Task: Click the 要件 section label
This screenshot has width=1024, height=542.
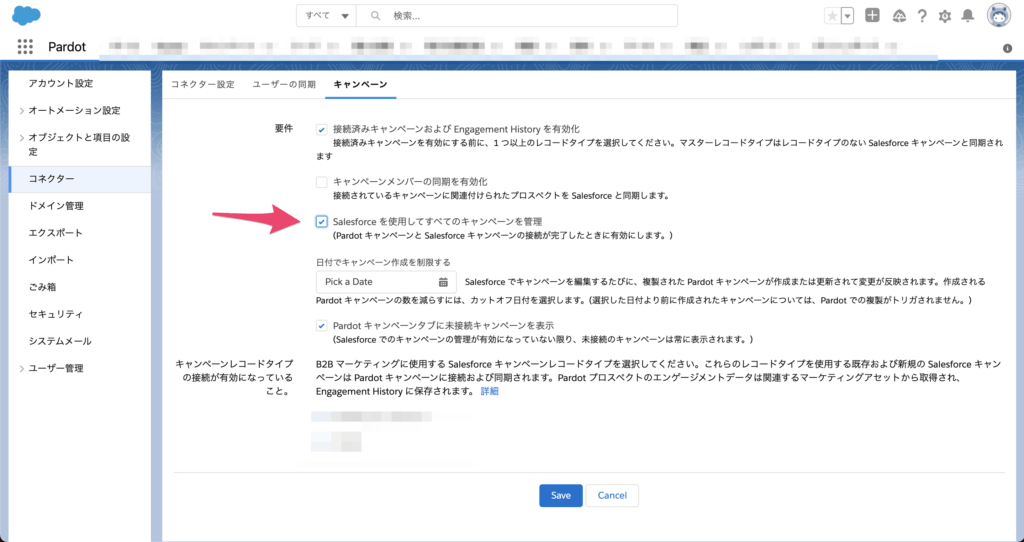Action: click(283, 129)
